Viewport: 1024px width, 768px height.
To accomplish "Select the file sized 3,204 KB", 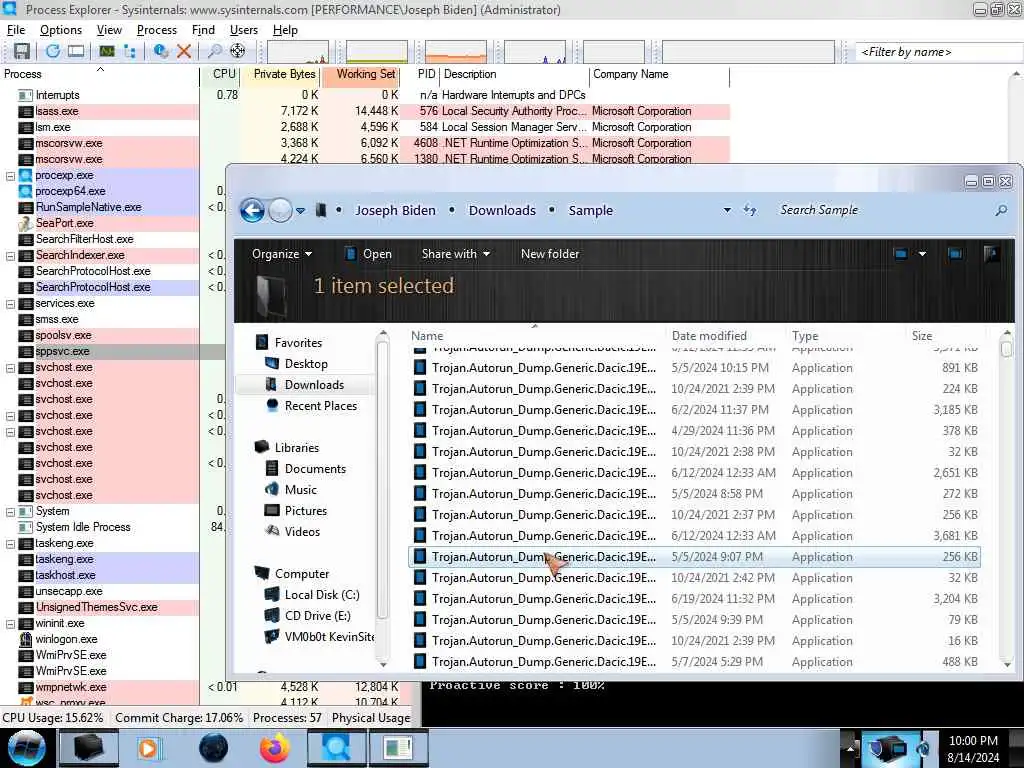I will (x=694, y=599).
